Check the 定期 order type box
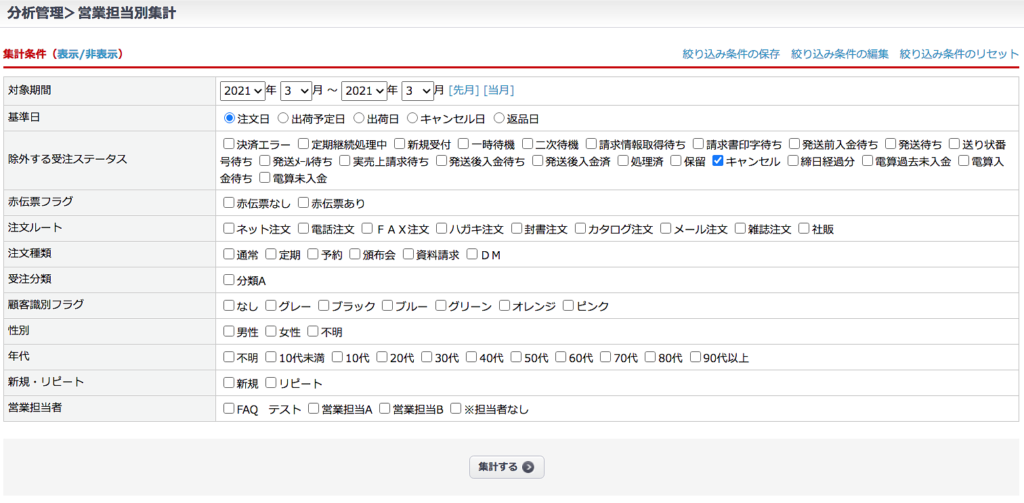This screenshot has height=503, width=1024. click(271, 255)
